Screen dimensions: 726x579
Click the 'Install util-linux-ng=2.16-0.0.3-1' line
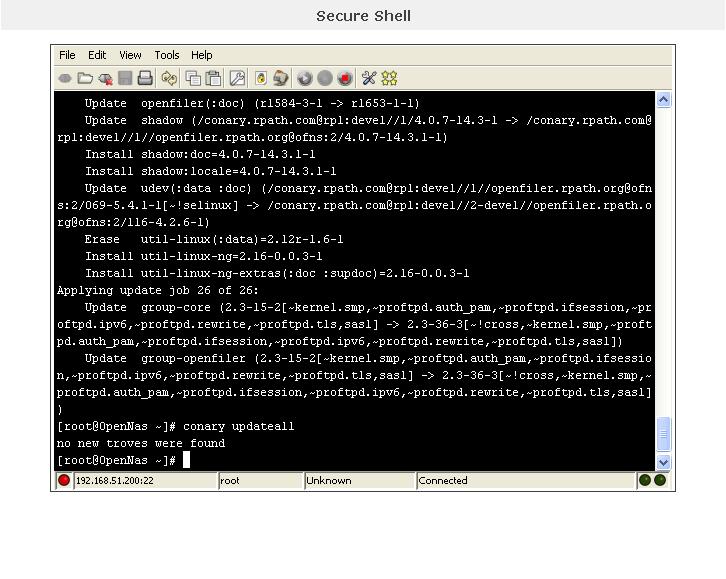204,256
